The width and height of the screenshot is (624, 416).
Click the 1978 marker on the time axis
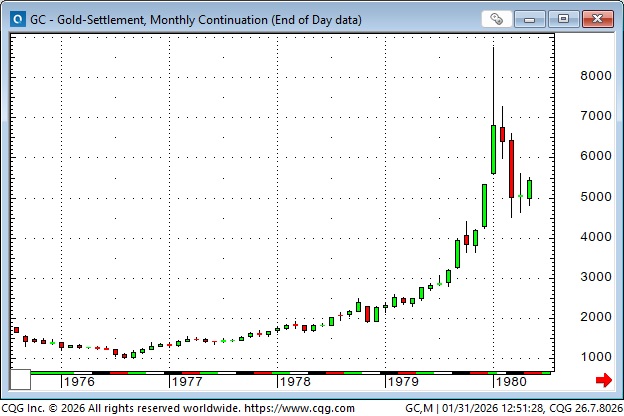tap(294, 381)
